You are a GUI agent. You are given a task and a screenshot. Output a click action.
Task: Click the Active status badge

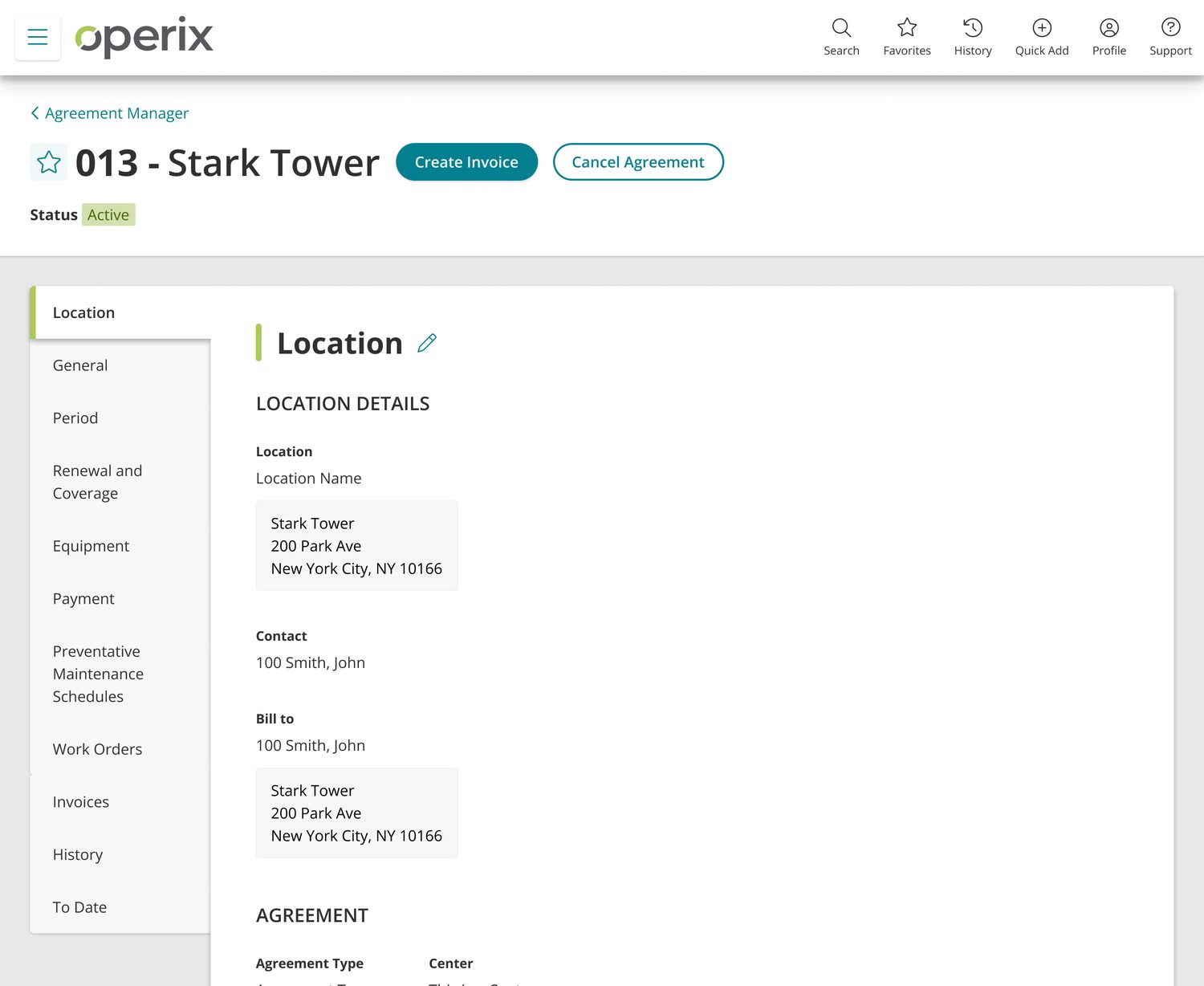click(108, 214)
